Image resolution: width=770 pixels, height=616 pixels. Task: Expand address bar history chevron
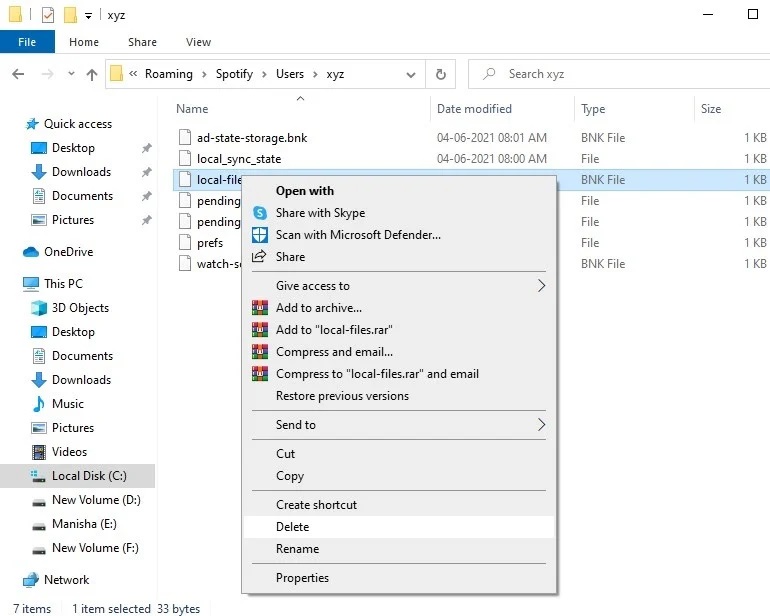[411, 75]
